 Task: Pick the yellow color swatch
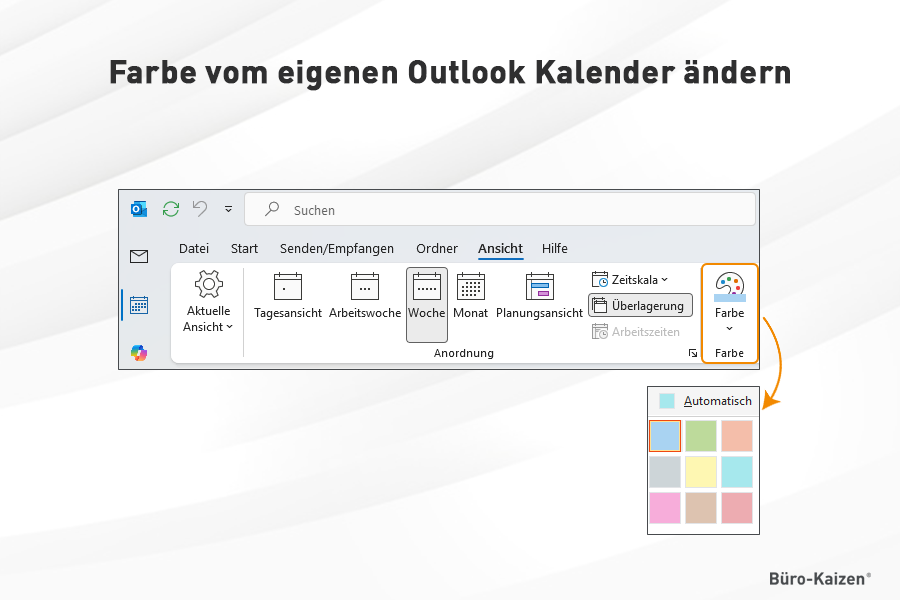[700, 472]
